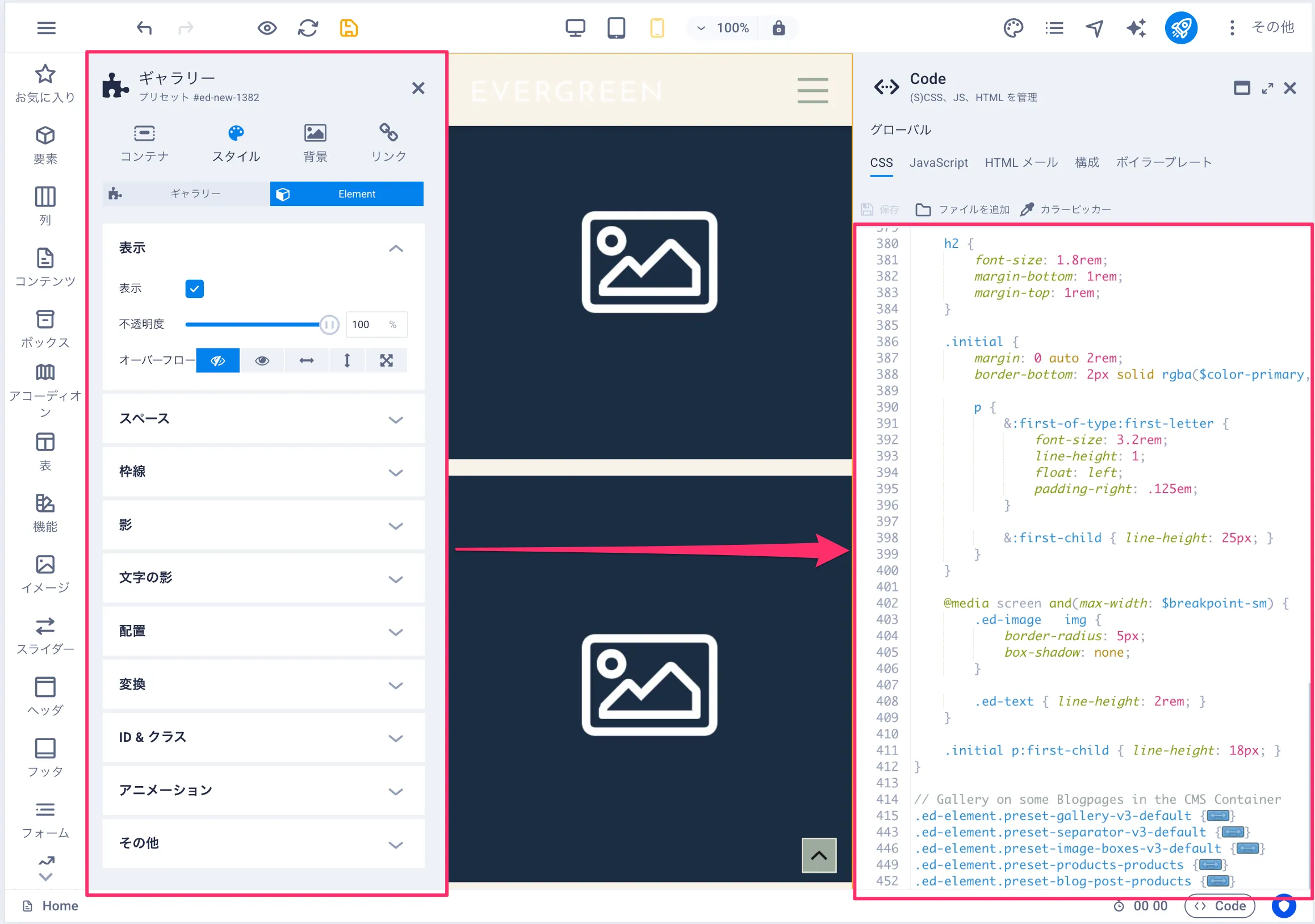Screen dimensions: 1315x924
Task: Switch to desktop viewport icon
Action: [x=575, y=28]
